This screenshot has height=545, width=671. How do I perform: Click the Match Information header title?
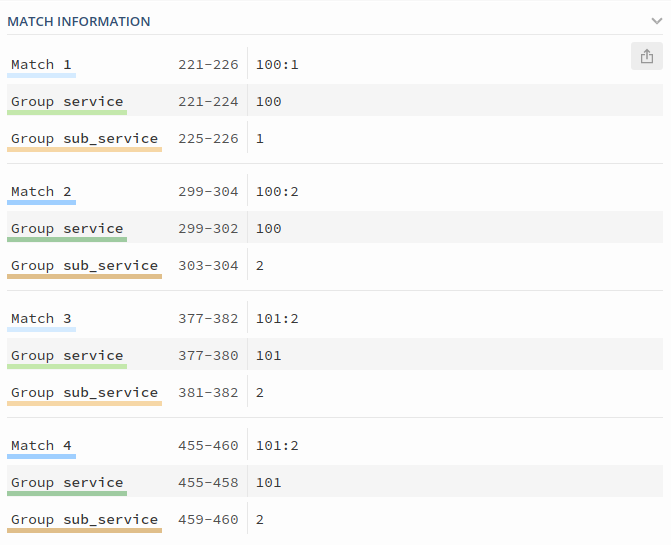coord(79,21)
